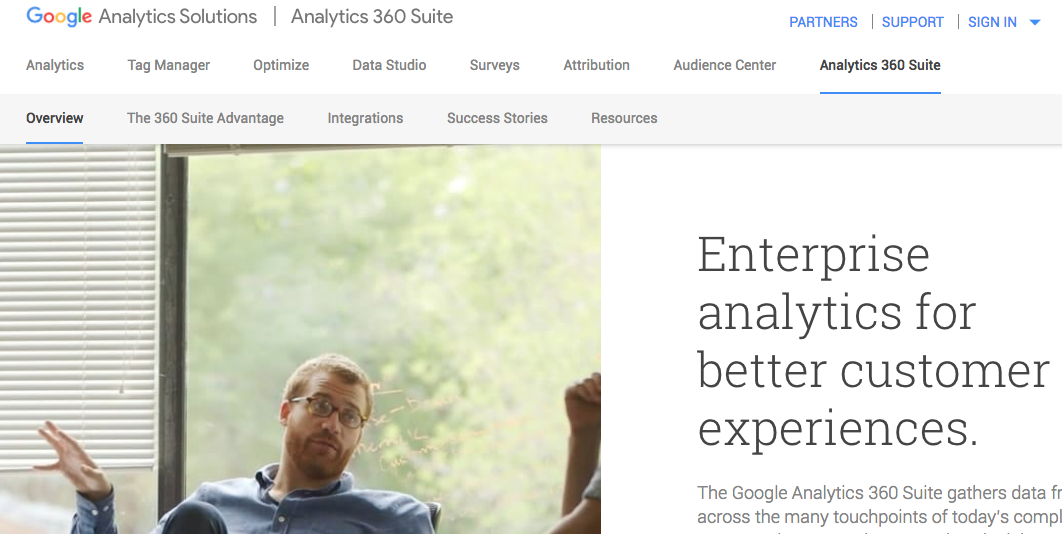
Task: Go to the Resources sub-tab
Action: click(624, 118)
